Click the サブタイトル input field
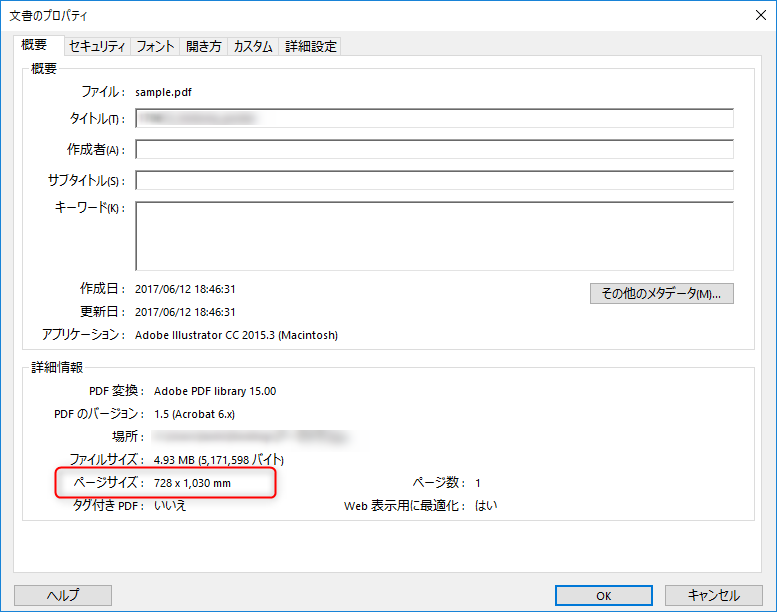The width and height of the screenshot is (777, 612). coord(434,180)
